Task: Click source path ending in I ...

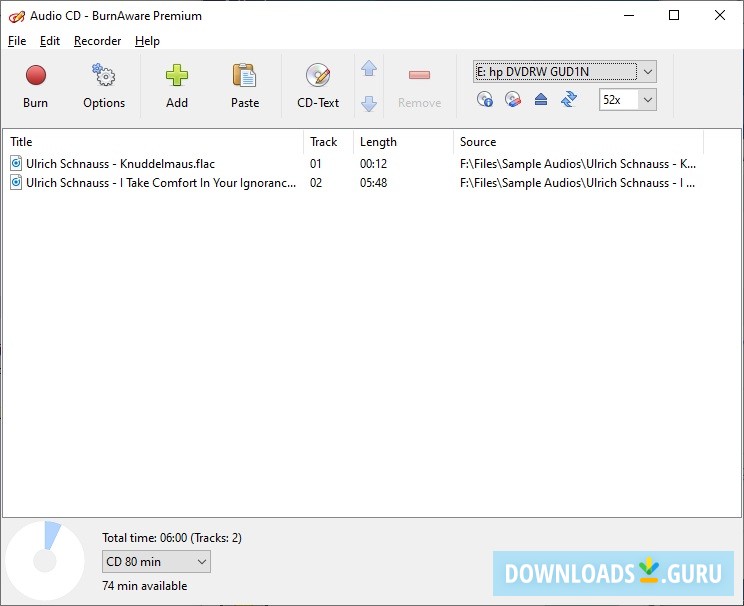Action: pyautogui.click(x=577, y=183)
